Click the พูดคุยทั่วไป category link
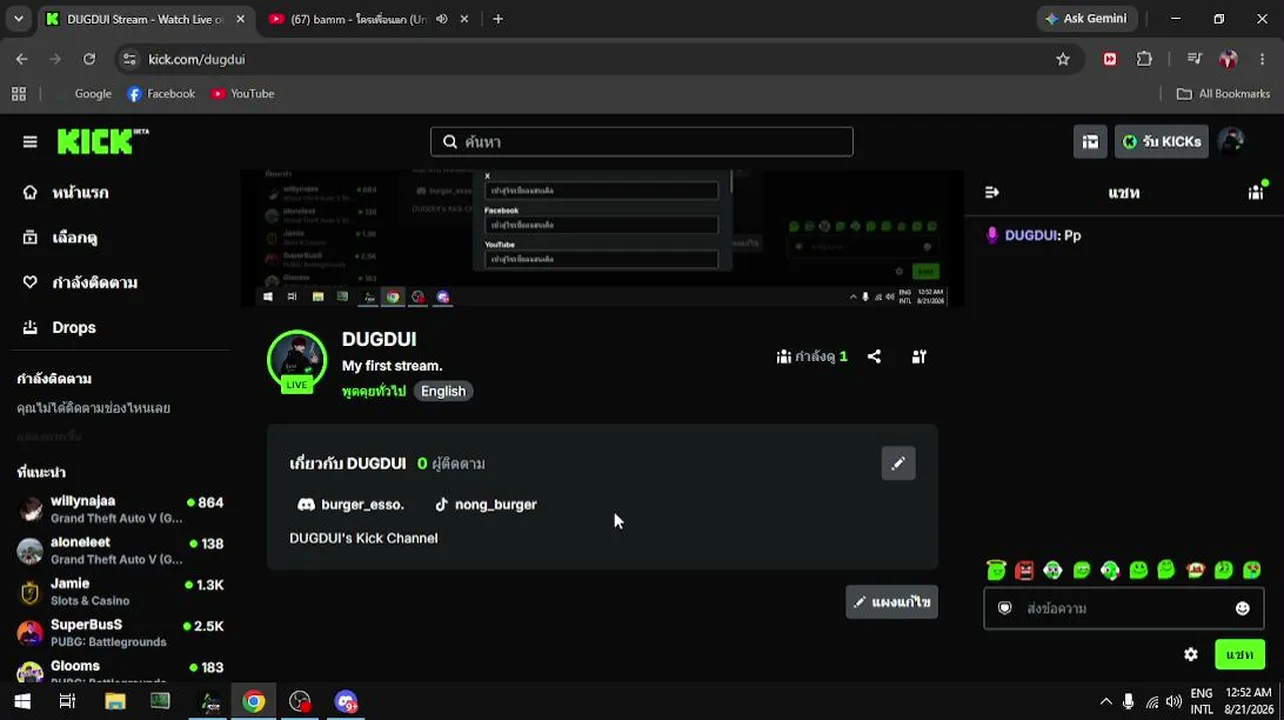Viewport: 1284px width, 720px height. coord(374,391)
